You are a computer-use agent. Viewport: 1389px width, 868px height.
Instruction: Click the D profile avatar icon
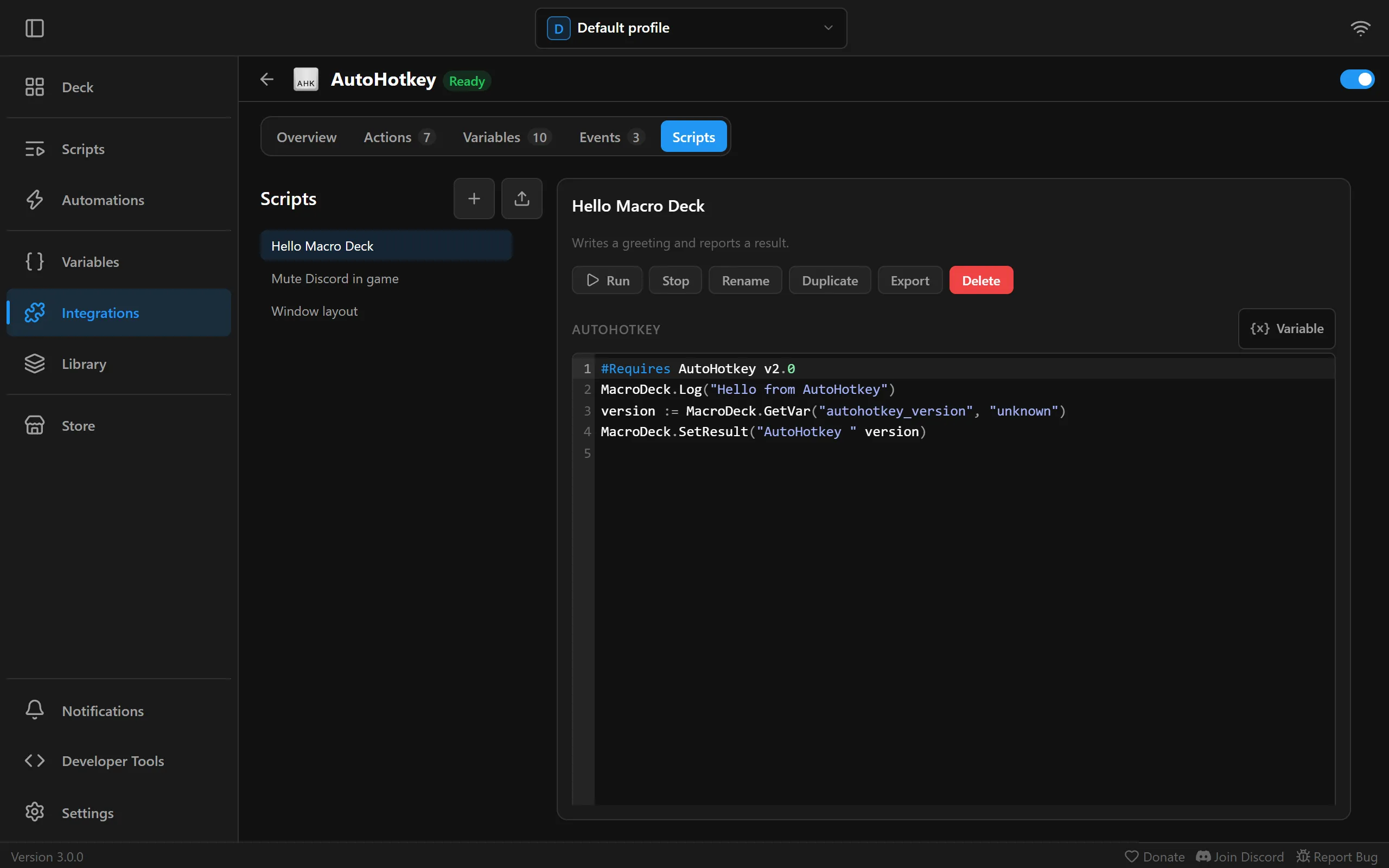pos(558,28)
